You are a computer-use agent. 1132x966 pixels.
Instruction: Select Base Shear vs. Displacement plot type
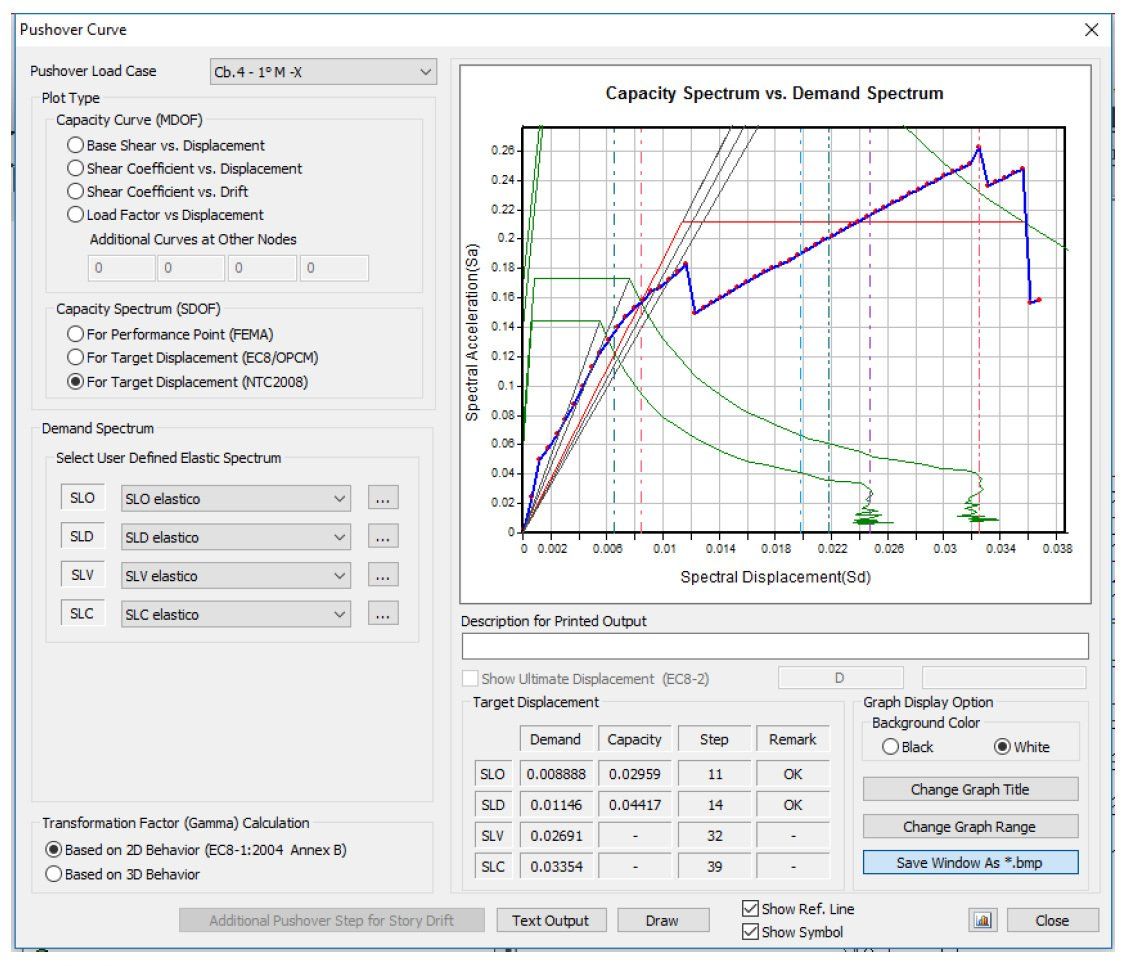75,146
